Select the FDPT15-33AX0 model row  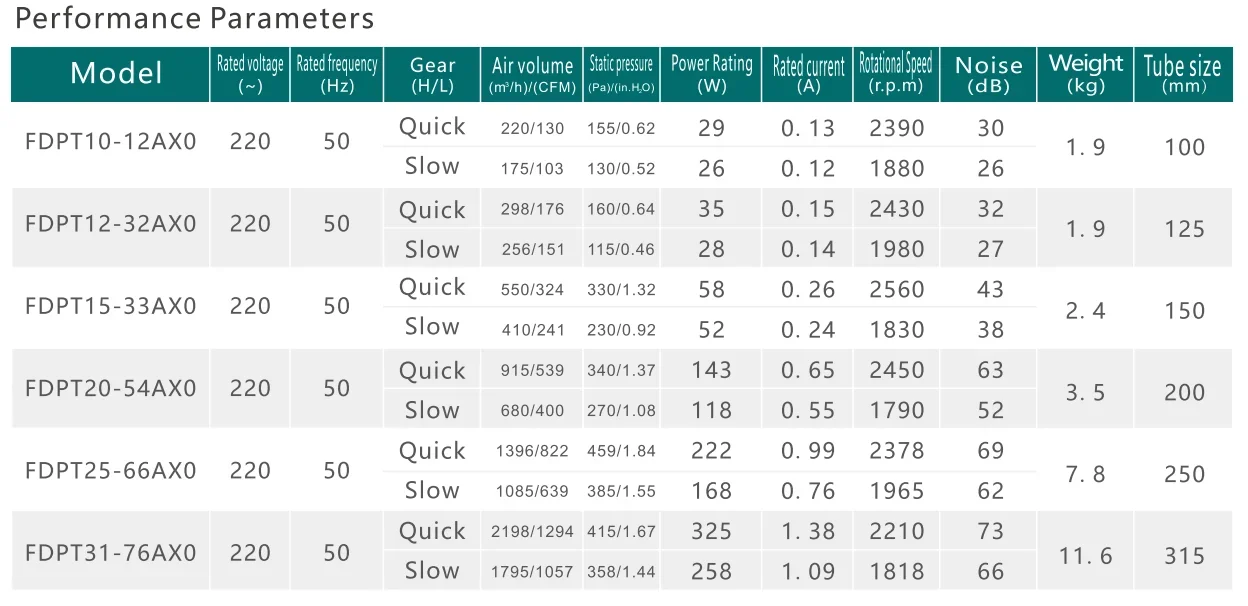[110, 306]
